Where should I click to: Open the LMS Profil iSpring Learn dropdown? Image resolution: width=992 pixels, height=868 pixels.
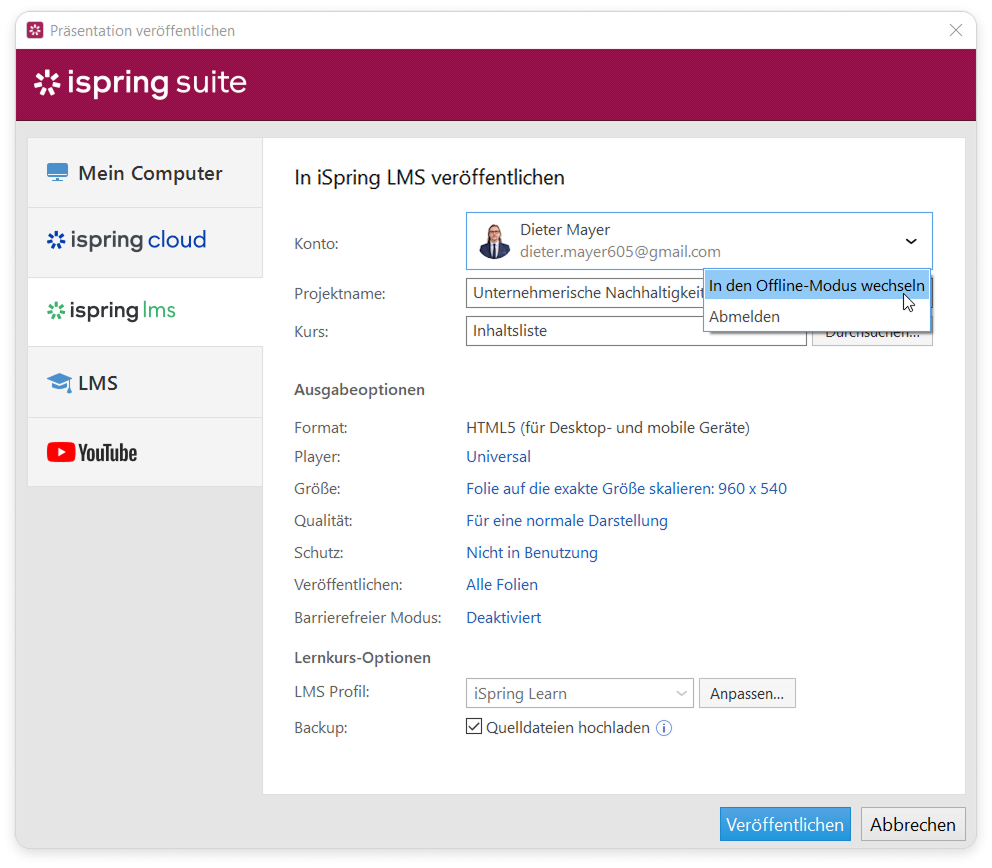coord(580,693)
